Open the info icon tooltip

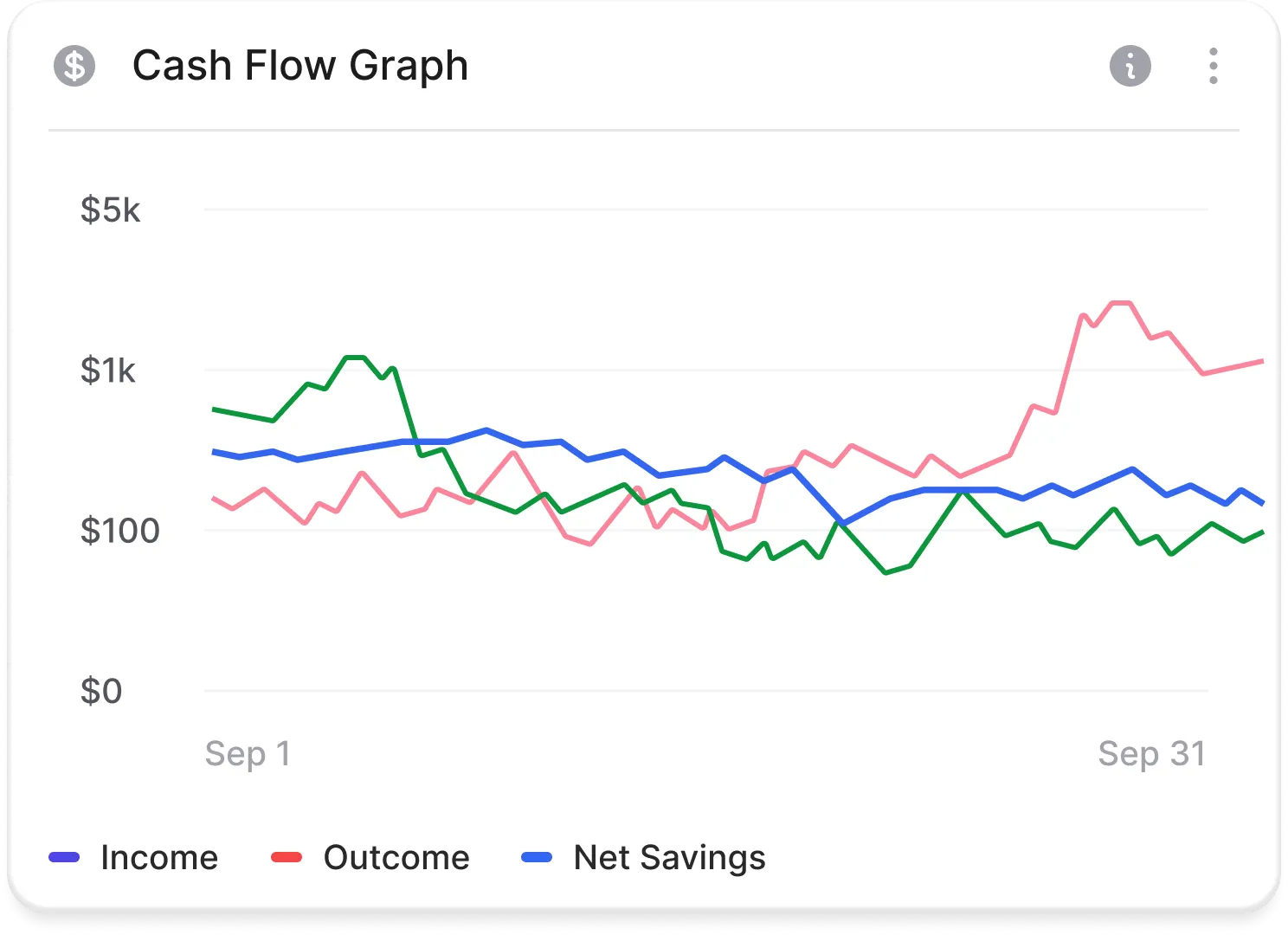tap(1130, 66)
